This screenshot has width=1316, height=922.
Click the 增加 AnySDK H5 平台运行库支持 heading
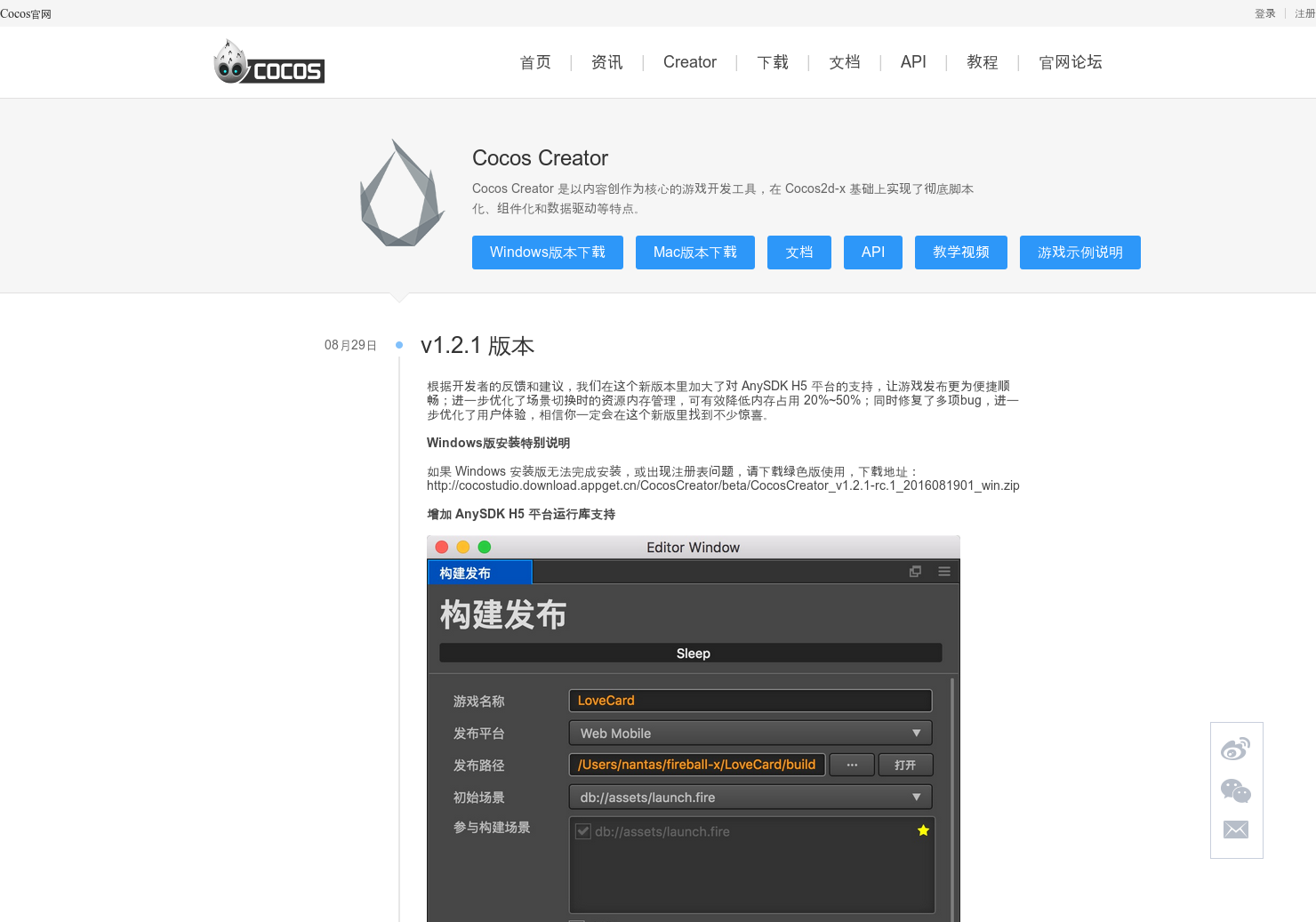point(521,514)
